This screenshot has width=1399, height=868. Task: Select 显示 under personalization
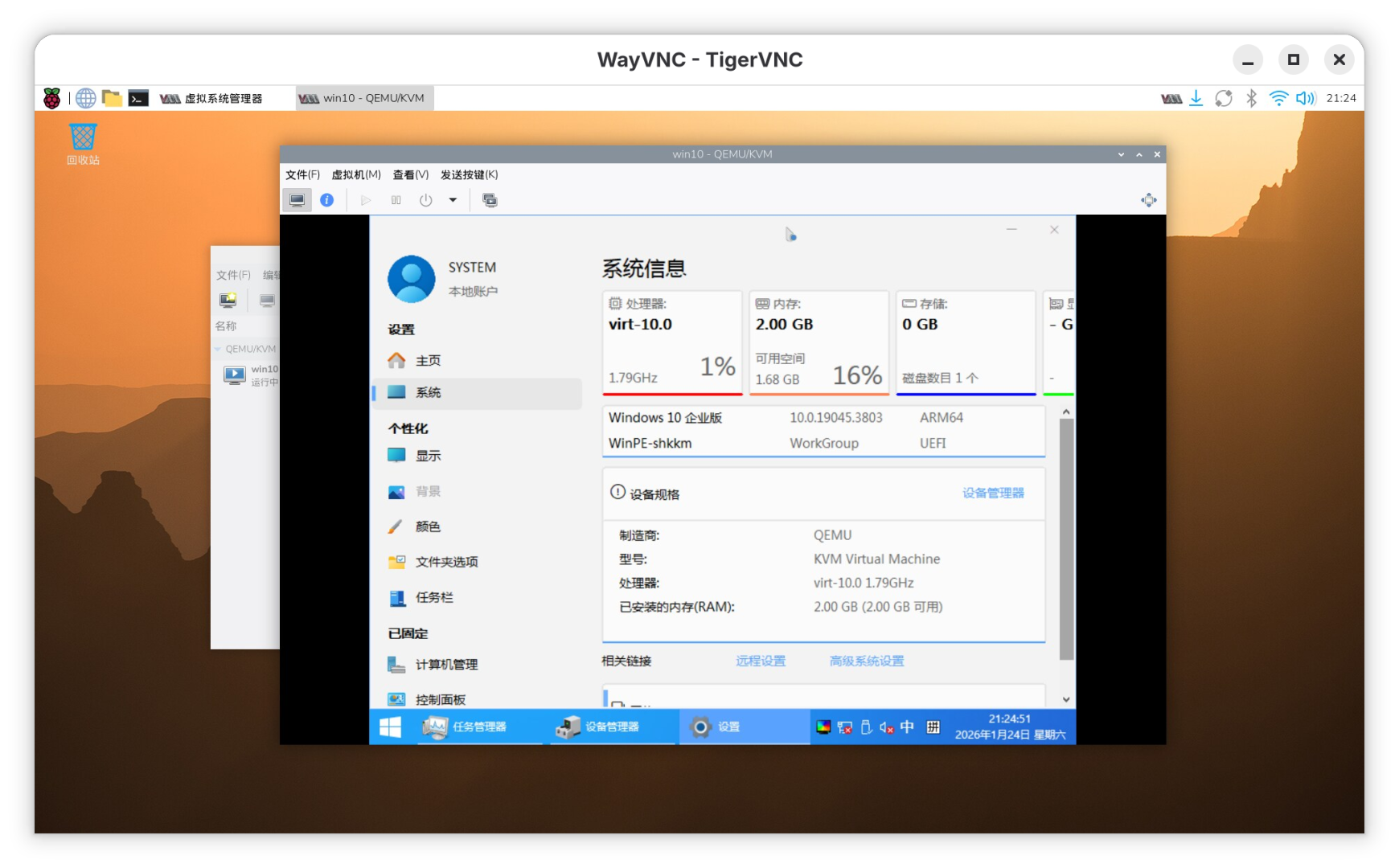click(x=428, y=456)
